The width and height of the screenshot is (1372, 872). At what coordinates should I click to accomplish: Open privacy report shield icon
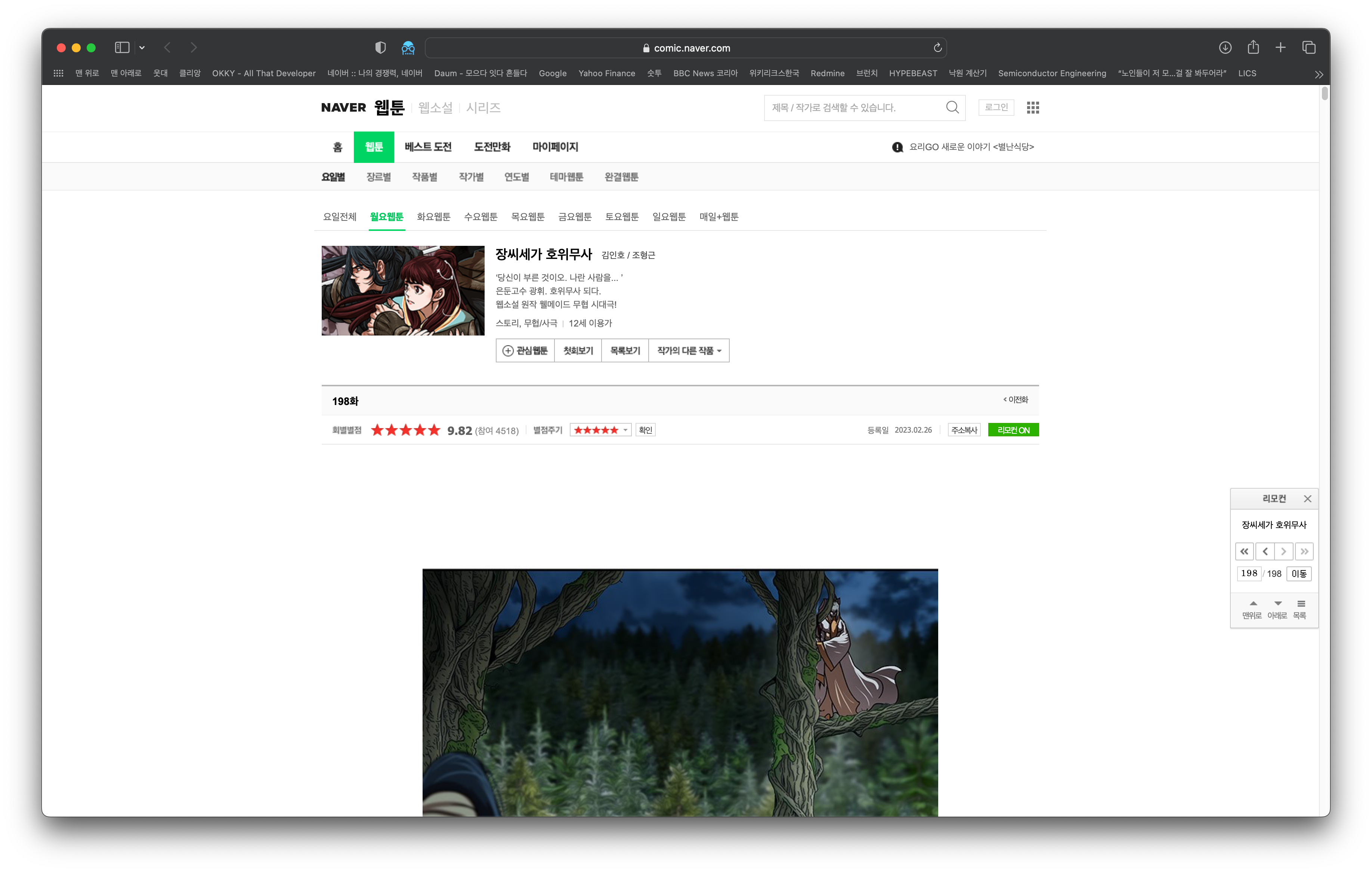(381, 48)
